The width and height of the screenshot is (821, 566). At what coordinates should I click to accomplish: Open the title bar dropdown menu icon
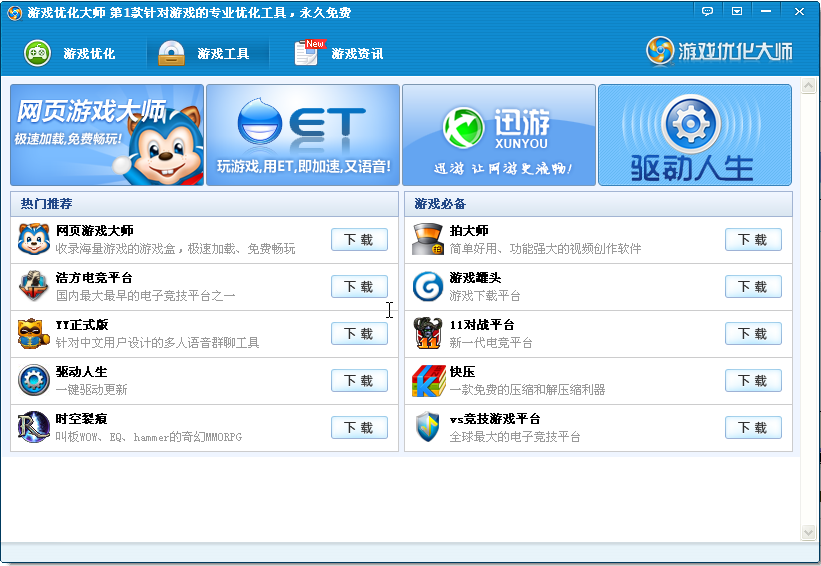[x=737, y=11]
